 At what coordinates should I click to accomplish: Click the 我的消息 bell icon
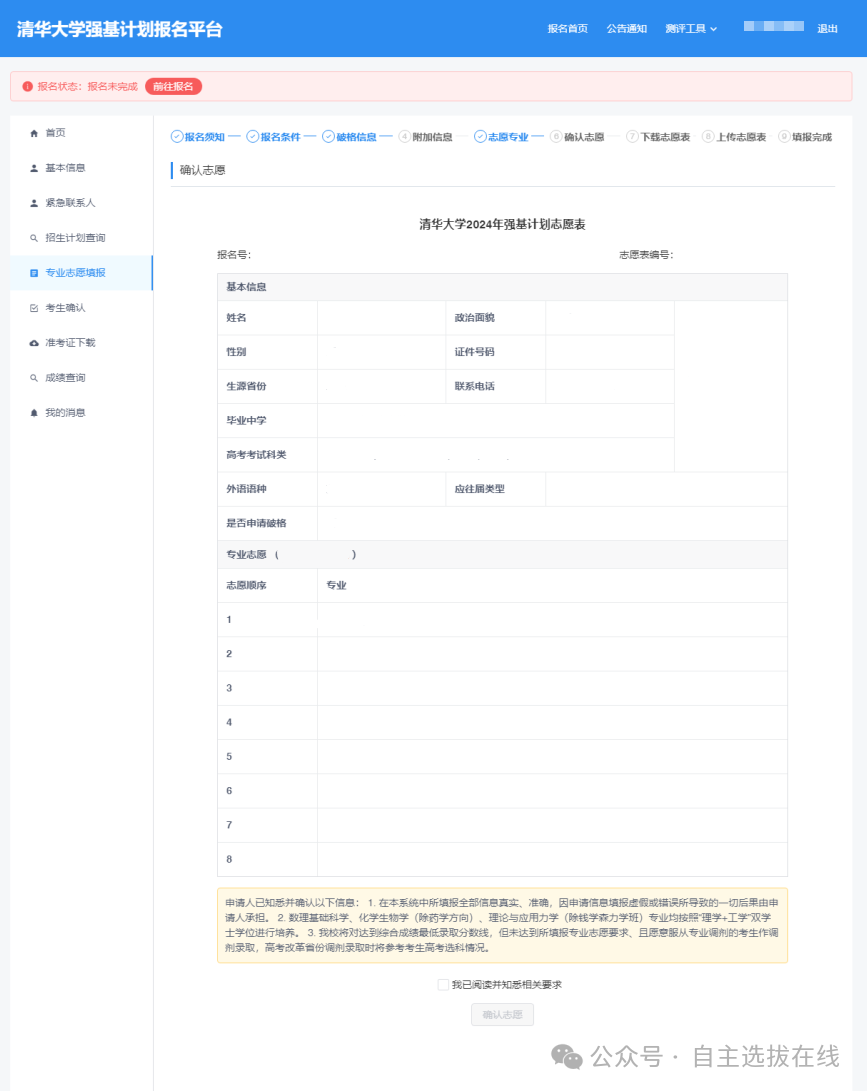(x=36, y=412)
